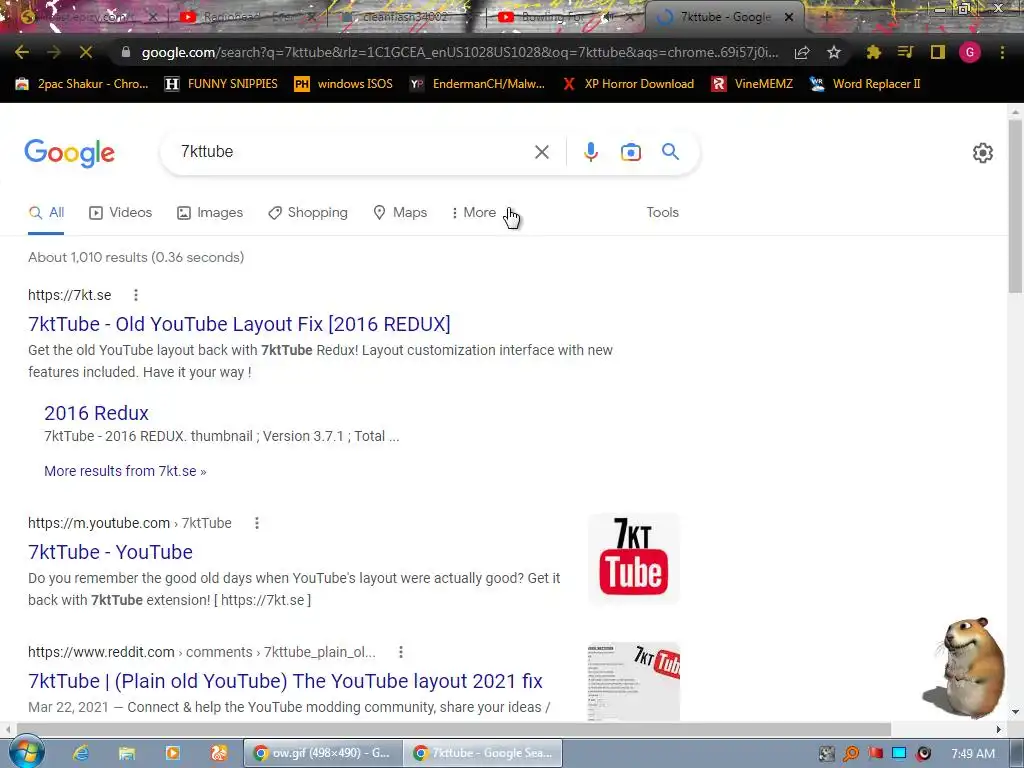Screen dimensions: 1024x768
Task: Switch to Images results
Action: [210, 213]
